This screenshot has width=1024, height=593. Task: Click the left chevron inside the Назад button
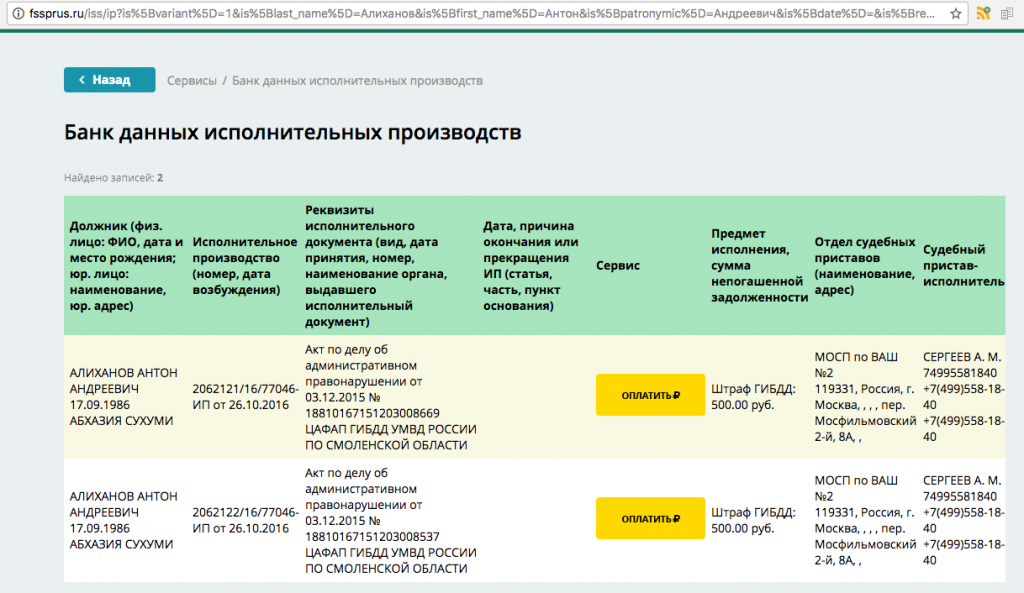point(83,79)
